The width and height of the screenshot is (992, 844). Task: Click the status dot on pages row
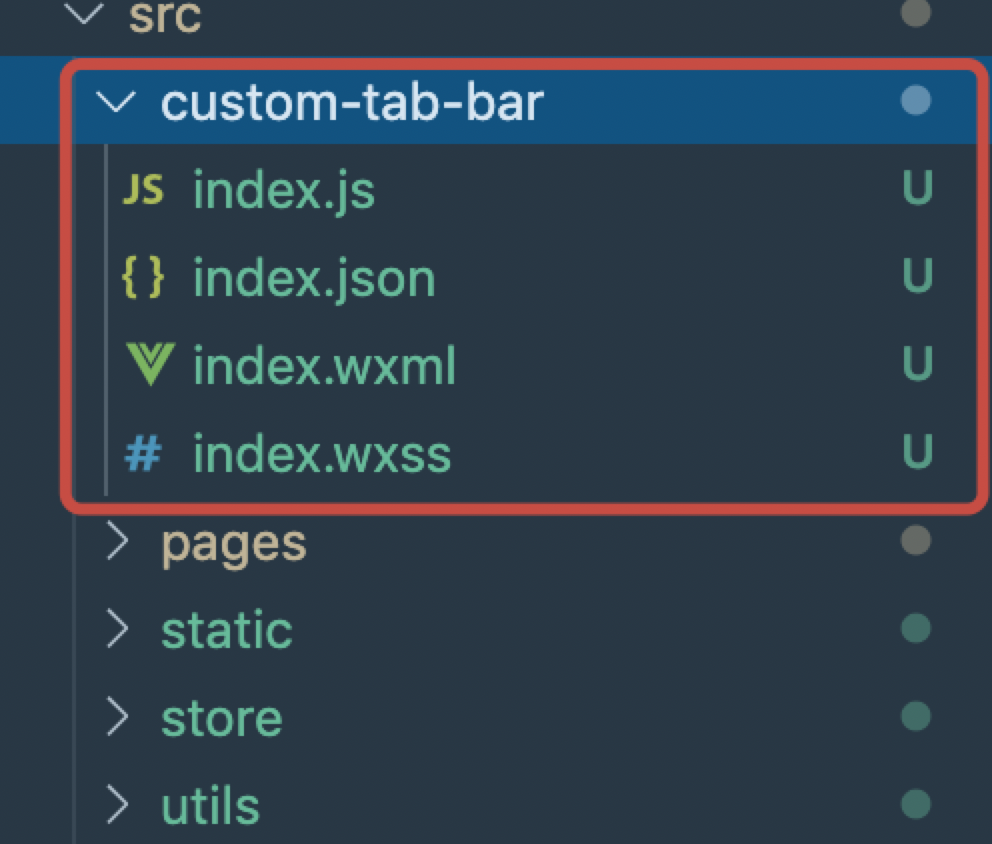[916, 540]
